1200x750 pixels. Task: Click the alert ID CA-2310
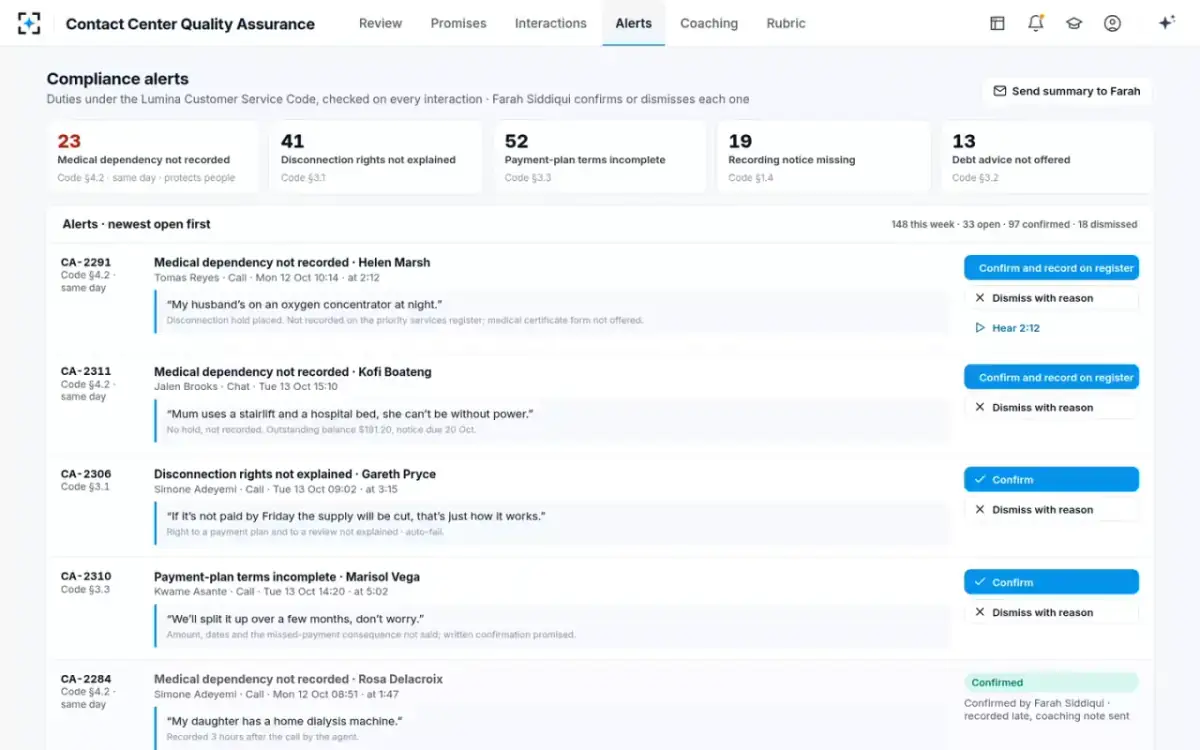(86, 576)
